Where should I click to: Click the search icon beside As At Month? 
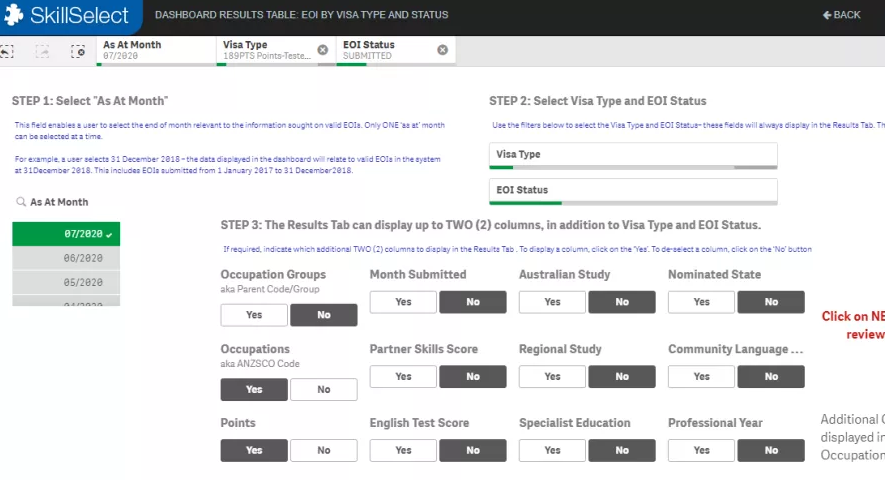[20, 202]
